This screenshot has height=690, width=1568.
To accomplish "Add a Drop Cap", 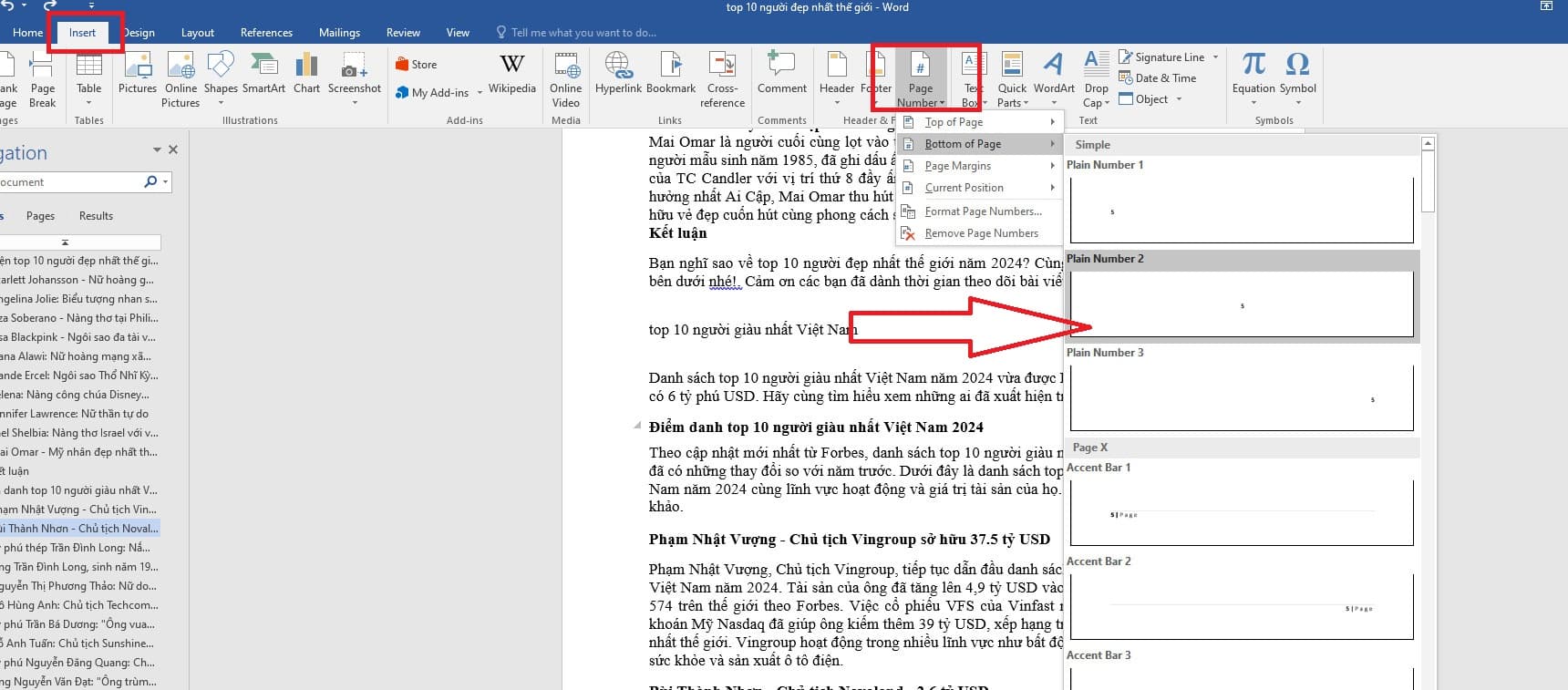I will [x=1097, y=80].
